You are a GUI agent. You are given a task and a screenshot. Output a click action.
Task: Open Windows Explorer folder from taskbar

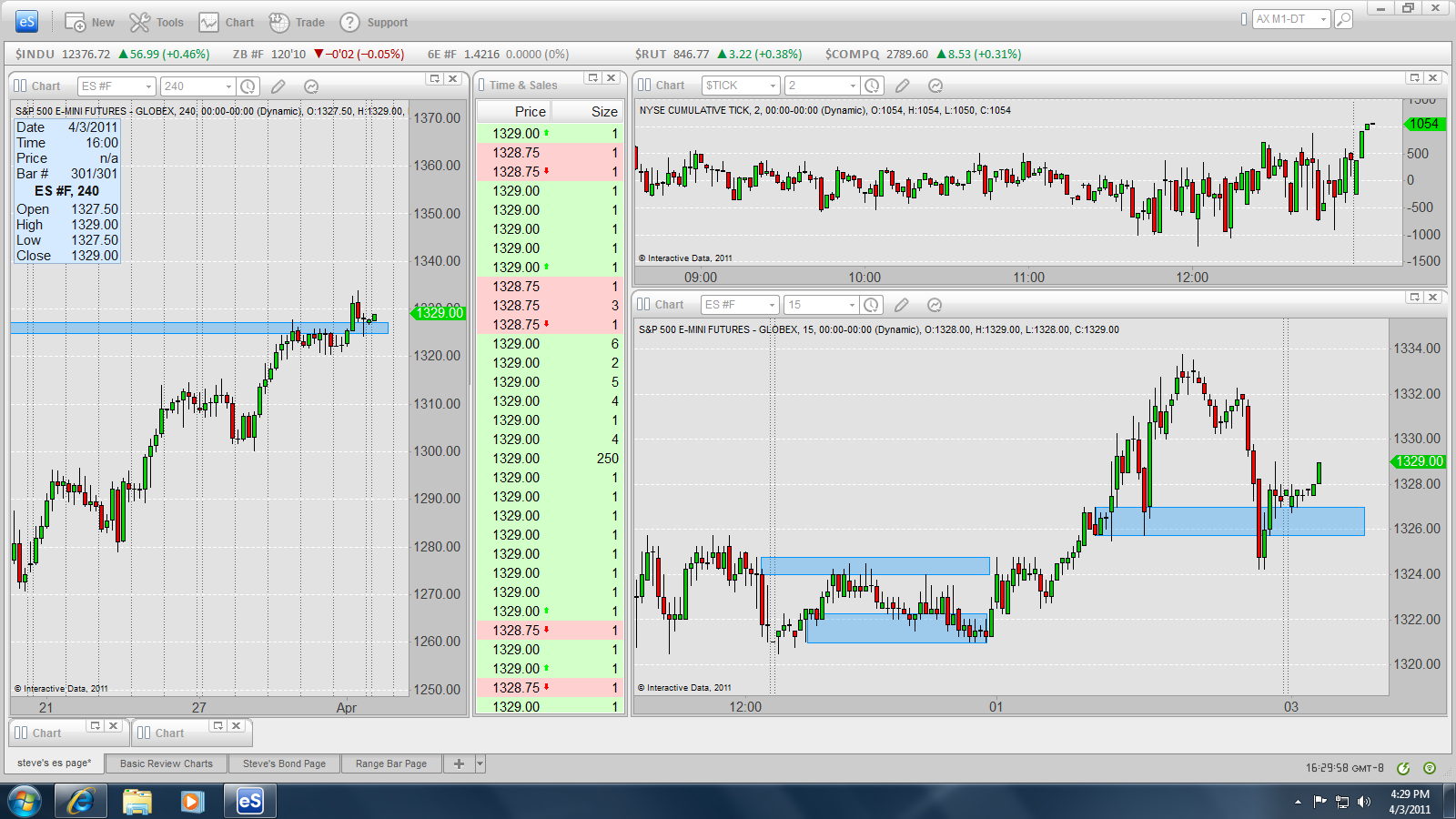[136, 802]
